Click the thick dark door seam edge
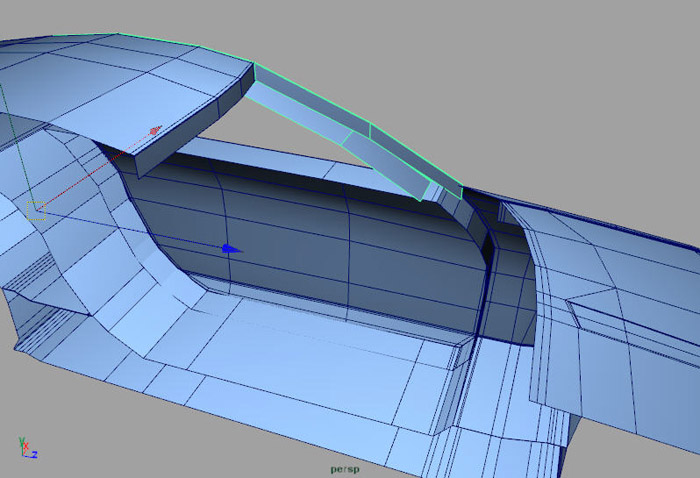The image size is (700, 478). (484, 290)
